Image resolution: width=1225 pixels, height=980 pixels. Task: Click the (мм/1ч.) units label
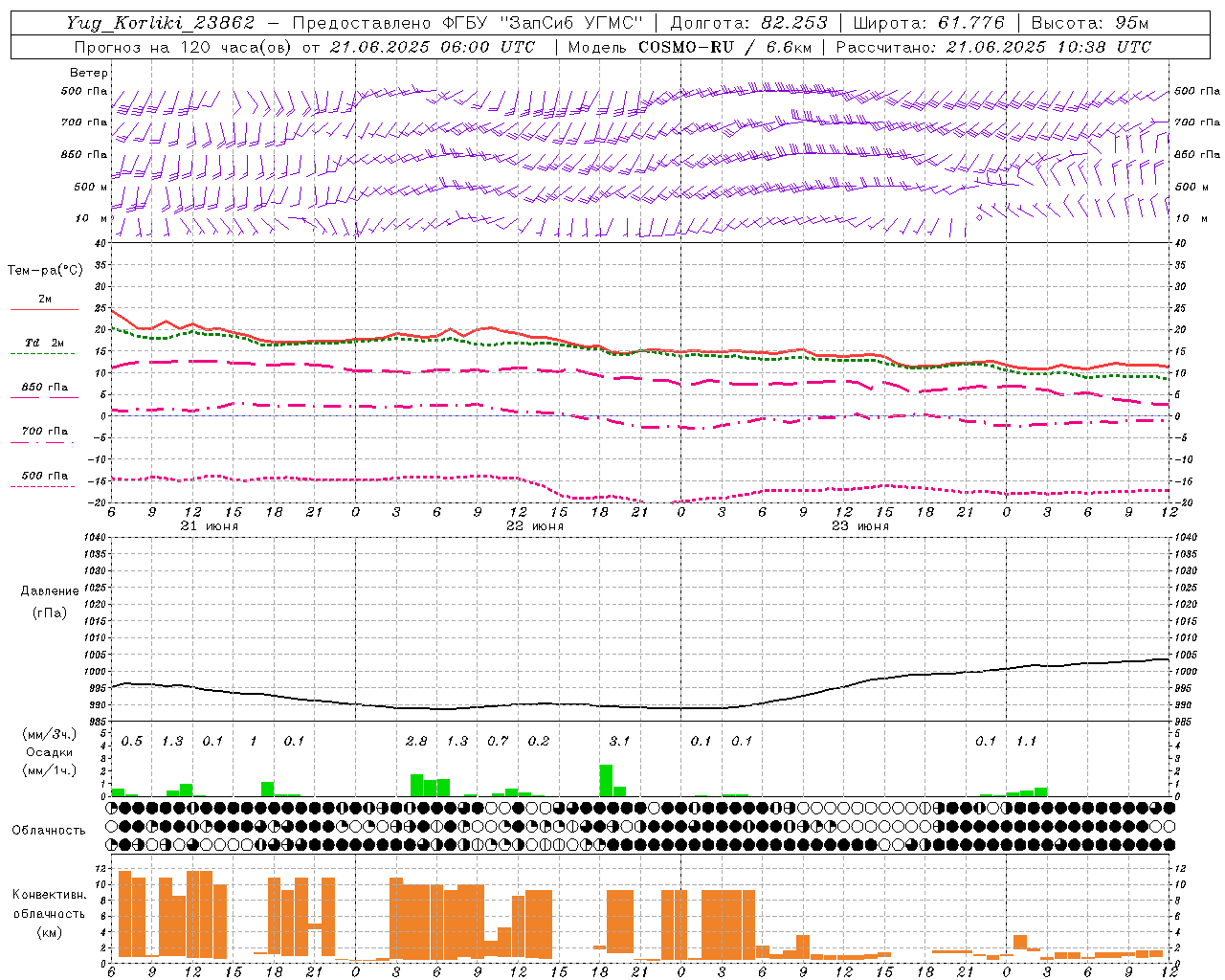coord(50,769)
